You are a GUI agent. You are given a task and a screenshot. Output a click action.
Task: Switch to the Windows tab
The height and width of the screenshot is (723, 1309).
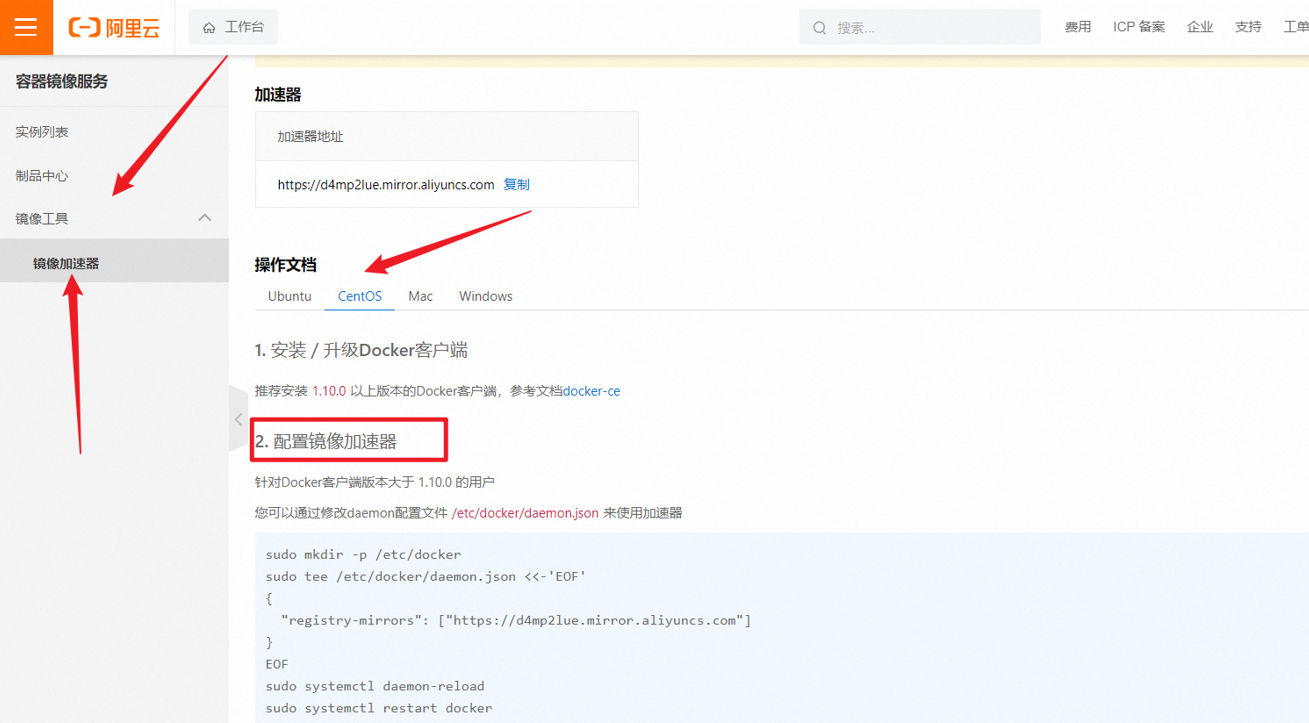click(x=486, y=296)
